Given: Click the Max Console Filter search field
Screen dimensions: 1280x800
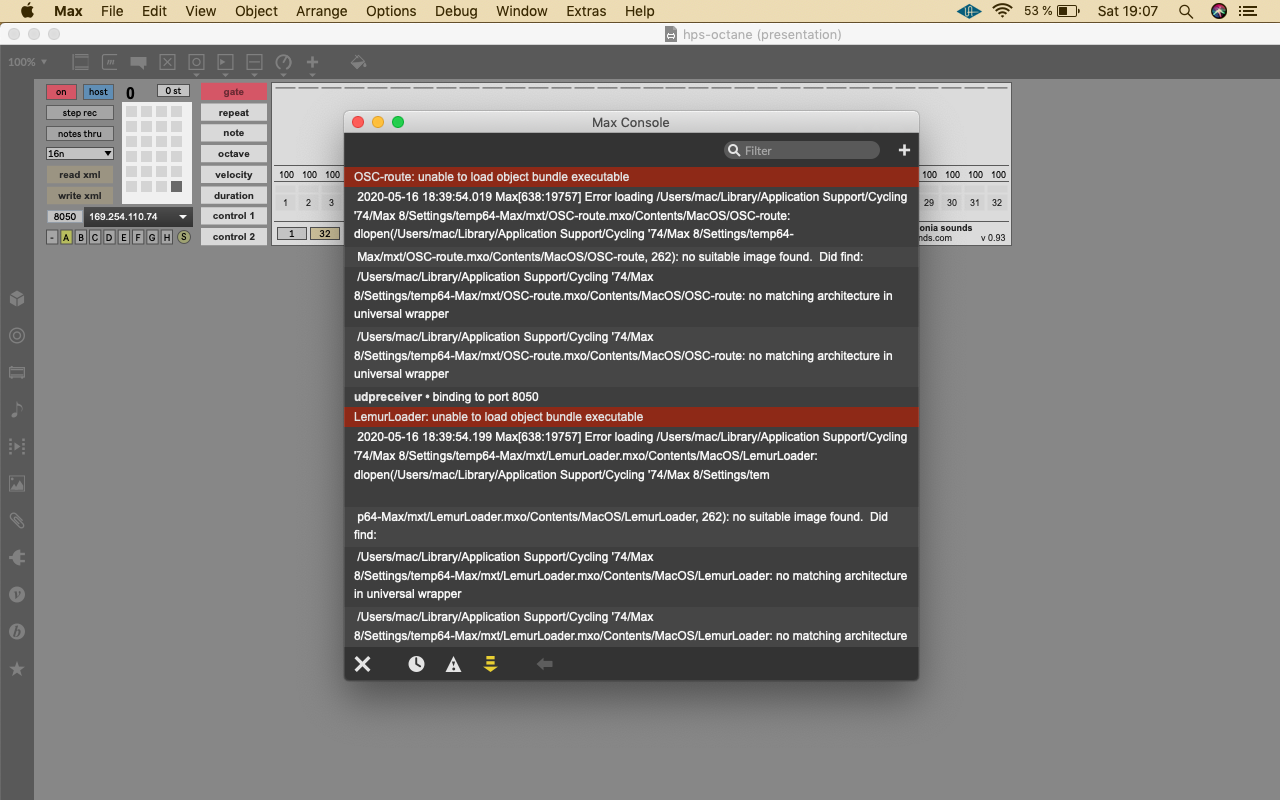Looking at the screenshot, I should [x=802, y=150].
